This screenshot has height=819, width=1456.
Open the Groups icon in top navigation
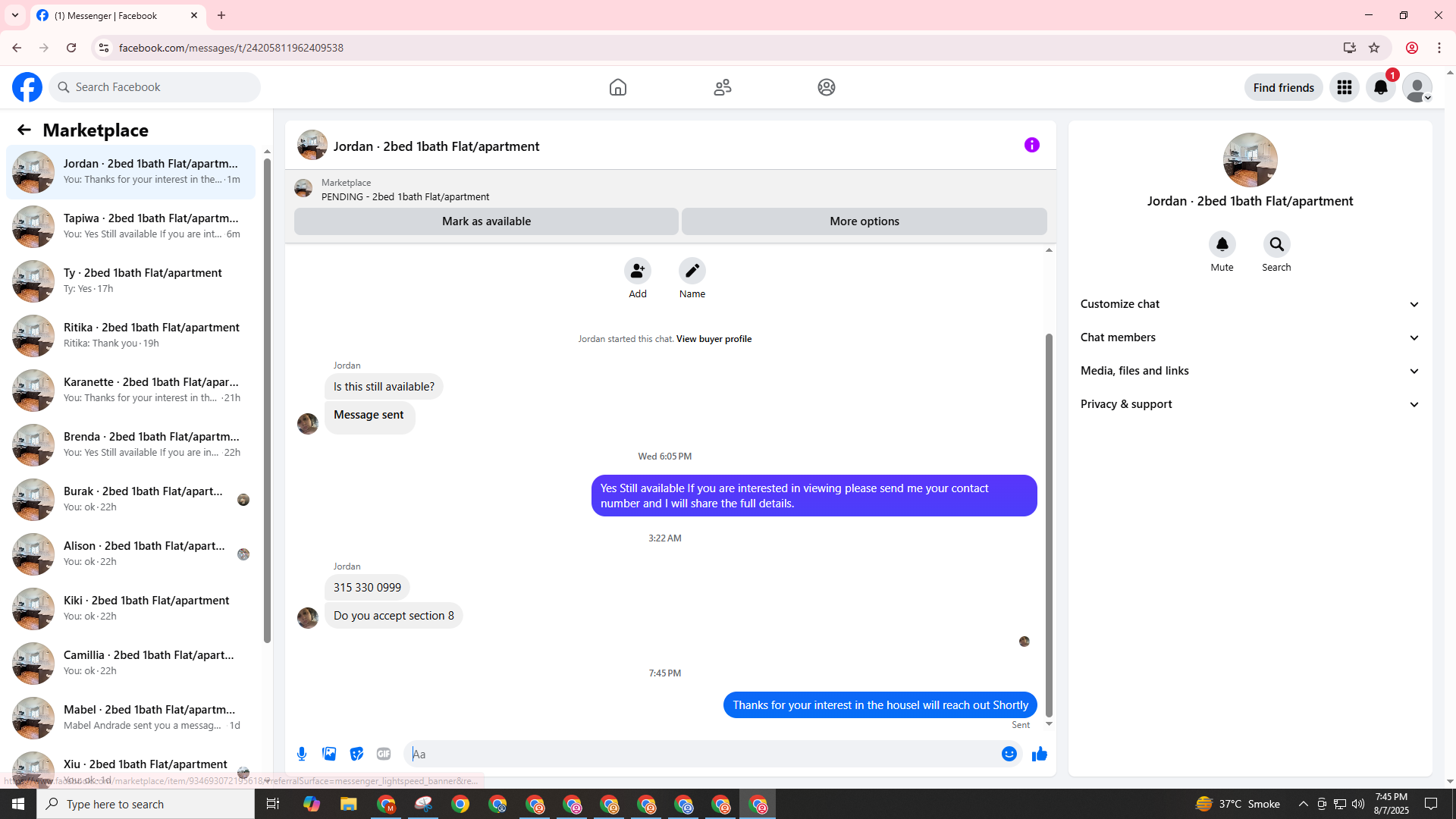coord(827,87)
